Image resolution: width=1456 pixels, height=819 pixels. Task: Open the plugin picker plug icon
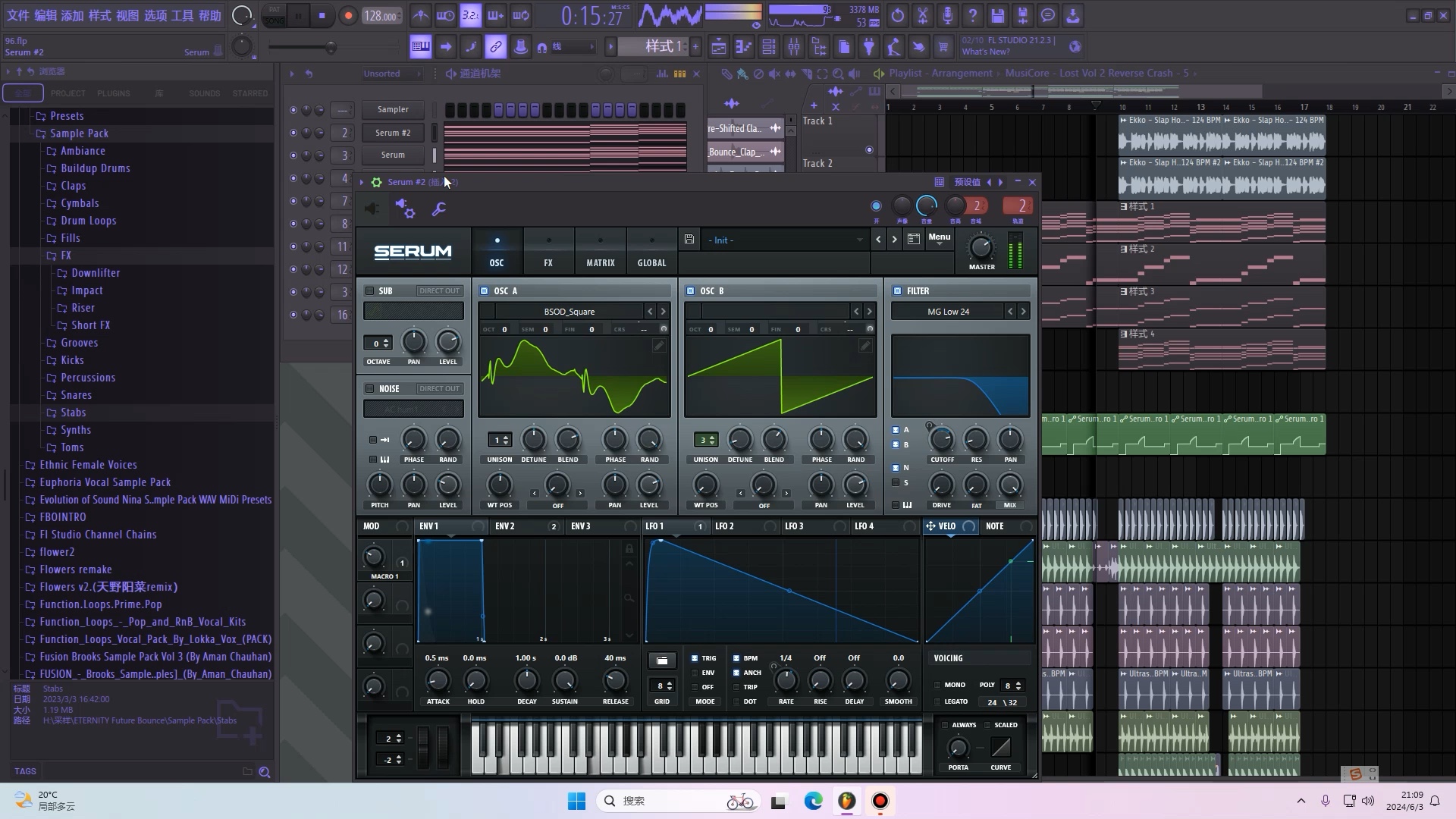click(869, 47)
